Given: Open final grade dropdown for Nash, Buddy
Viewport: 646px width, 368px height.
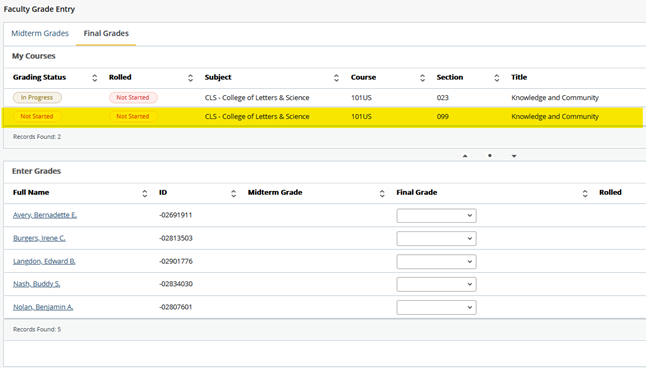Looking at the screenshot, I should point(436,284).
